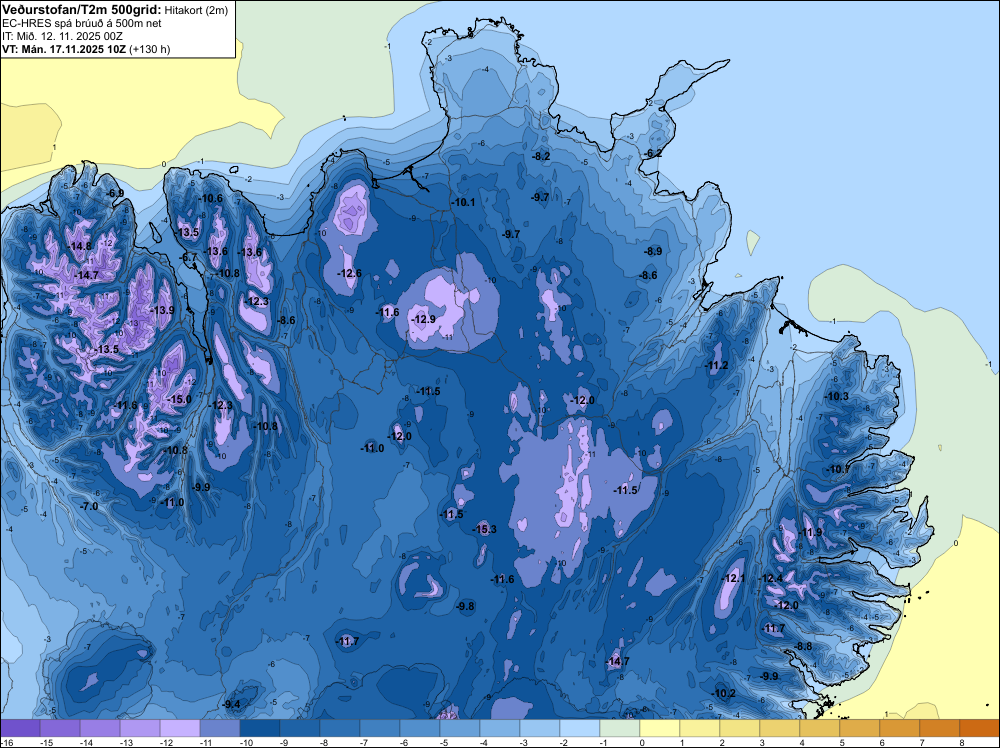This screenshot has width=1000, height=748.
Task: Click the -13.9 temperature value on map
Action: [163, 310]
